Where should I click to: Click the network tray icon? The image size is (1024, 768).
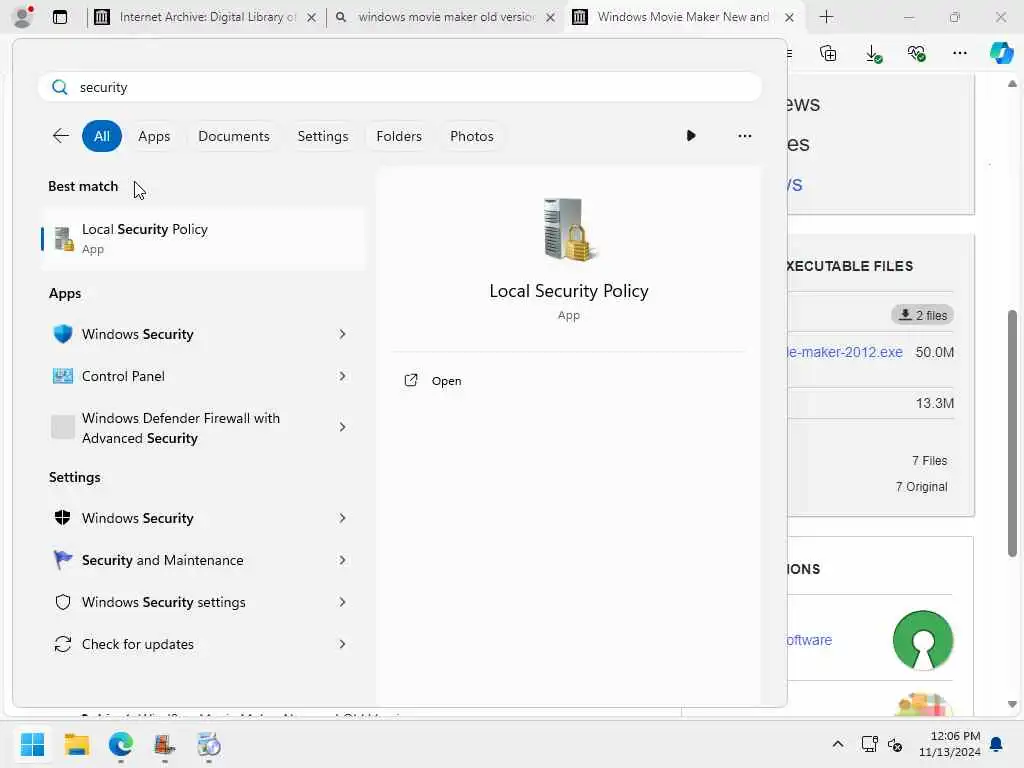(869, 744)
